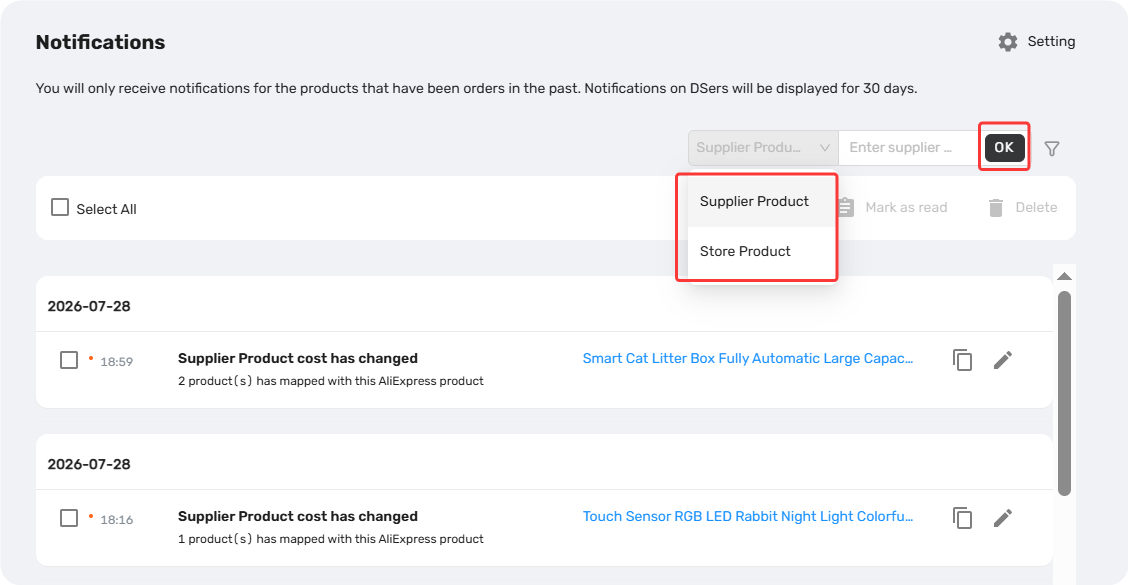Click the funnel filter icon
Image resolution: width=1128 pixels, height=585 pixels.
pos(1052,149)
